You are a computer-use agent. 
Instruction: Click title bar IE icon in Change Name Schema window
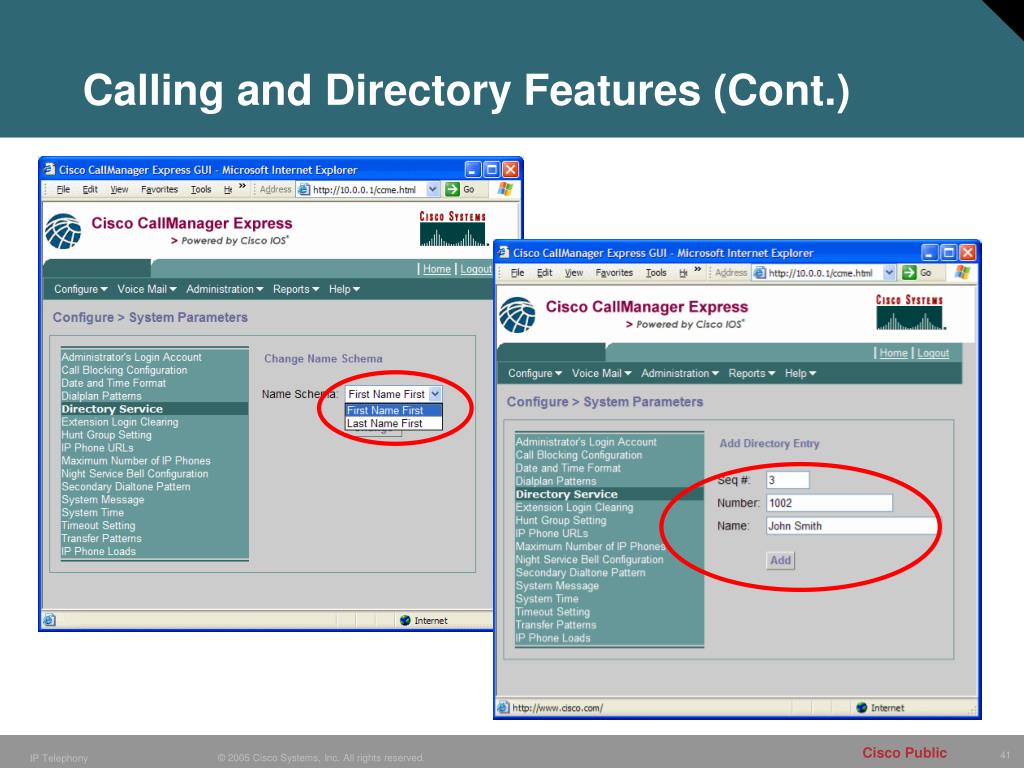[49, 169]
